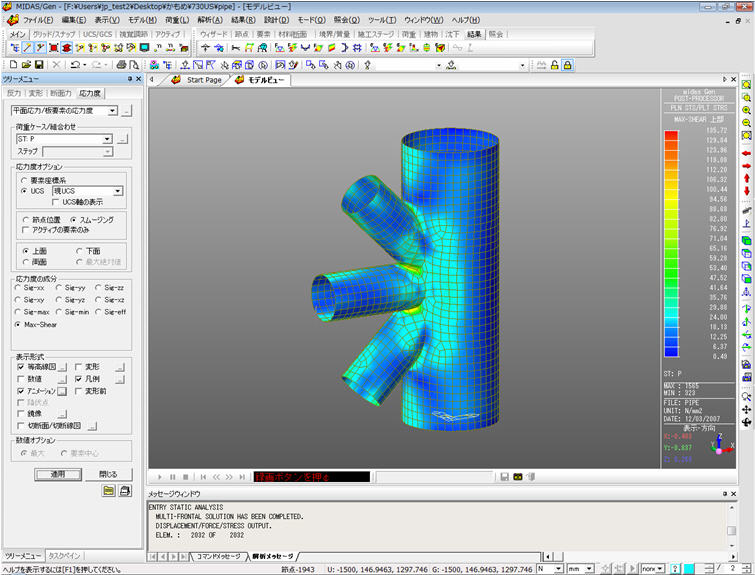
Task: Click the browse button beside ST: P dropdown
Action: [x=123, y=139]
